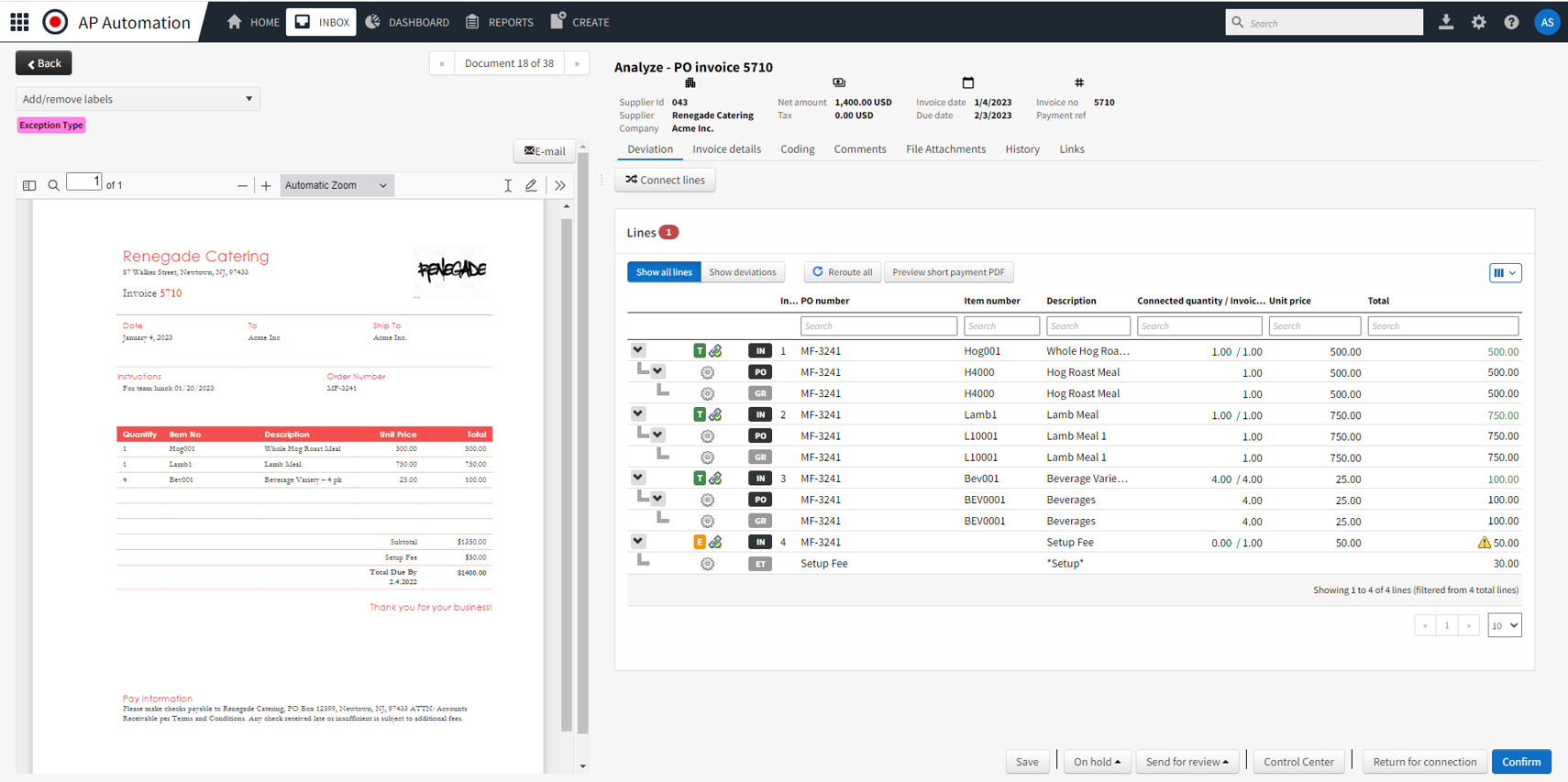The width and height of the screenshot is (1568, 782).
Task: Click PDF zoom in plus icon
Action: click(266, 185)
